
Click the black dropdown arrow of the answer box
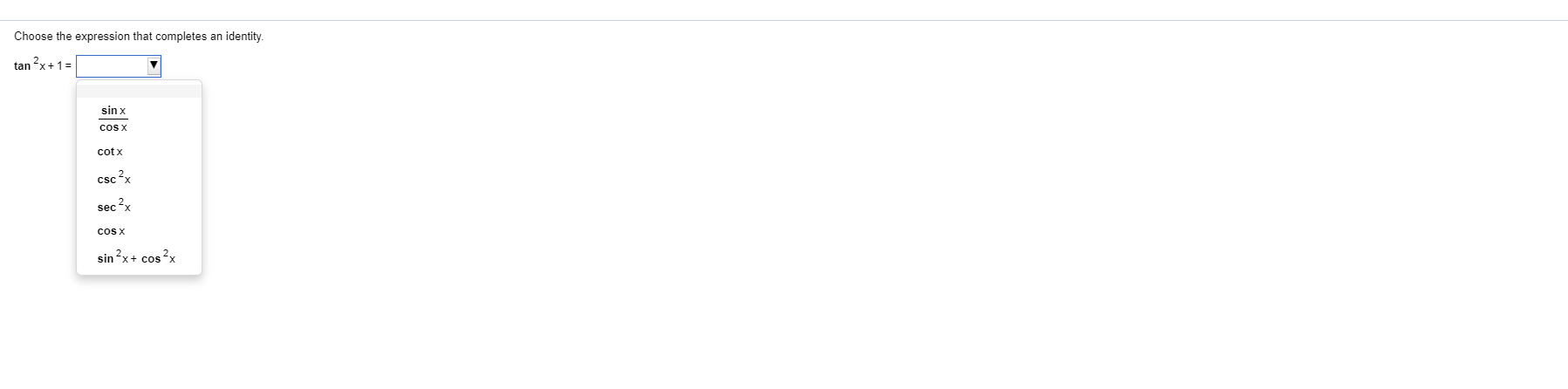pyautogui.click(x=154, y=66)
